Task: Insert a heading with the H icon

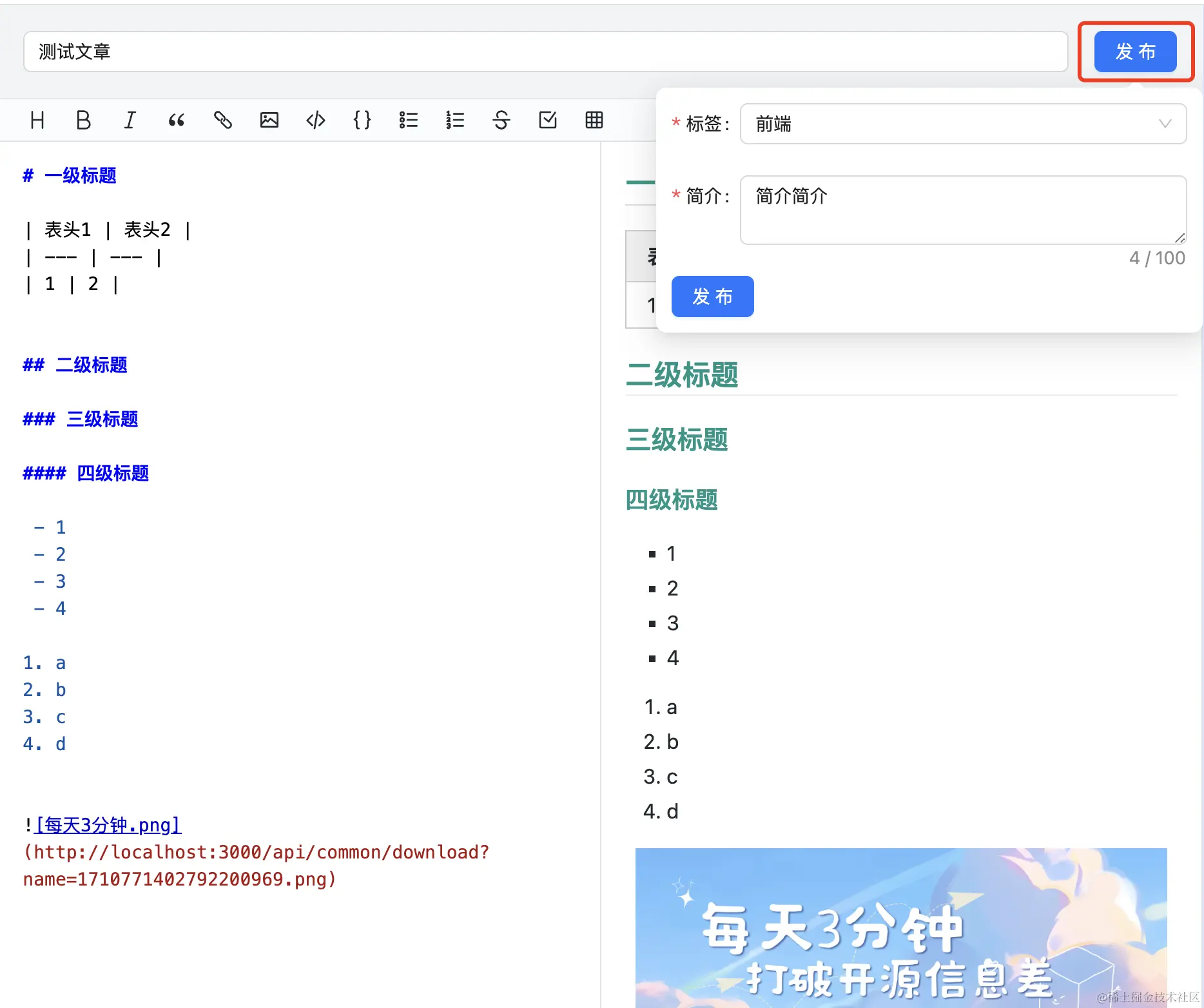Action: [37, 120]
